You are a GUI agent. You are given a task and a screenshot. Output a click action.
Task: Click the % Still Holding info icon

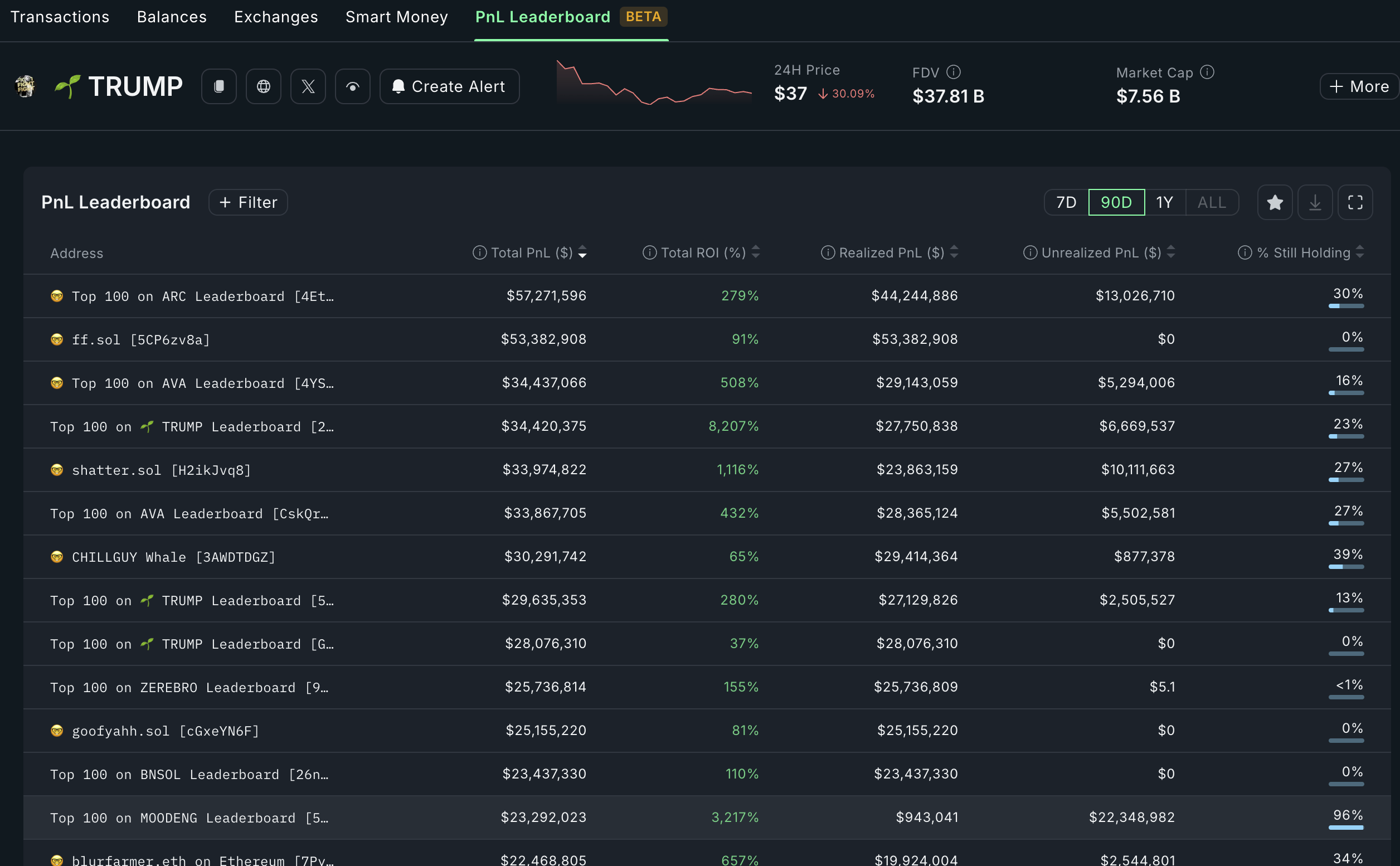[x=1245, y=252]
